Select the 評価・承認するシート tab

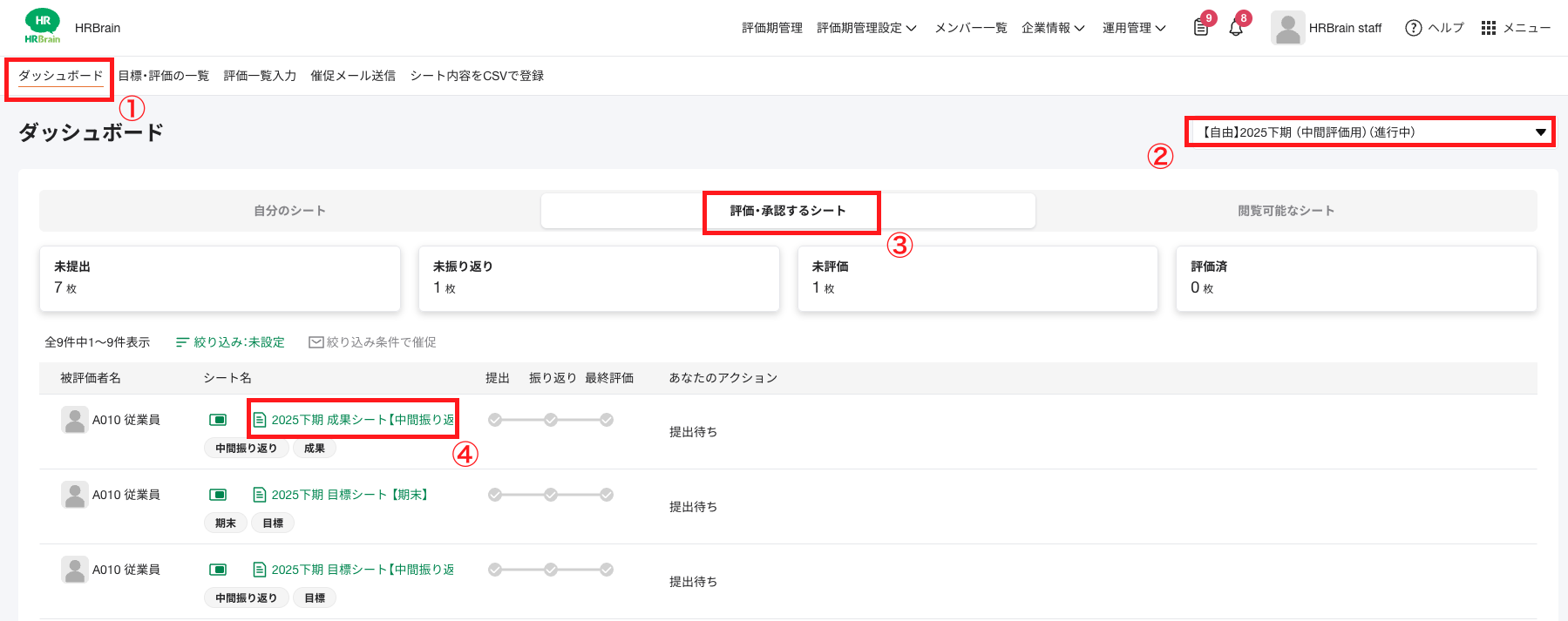click(x=788, y=211)
